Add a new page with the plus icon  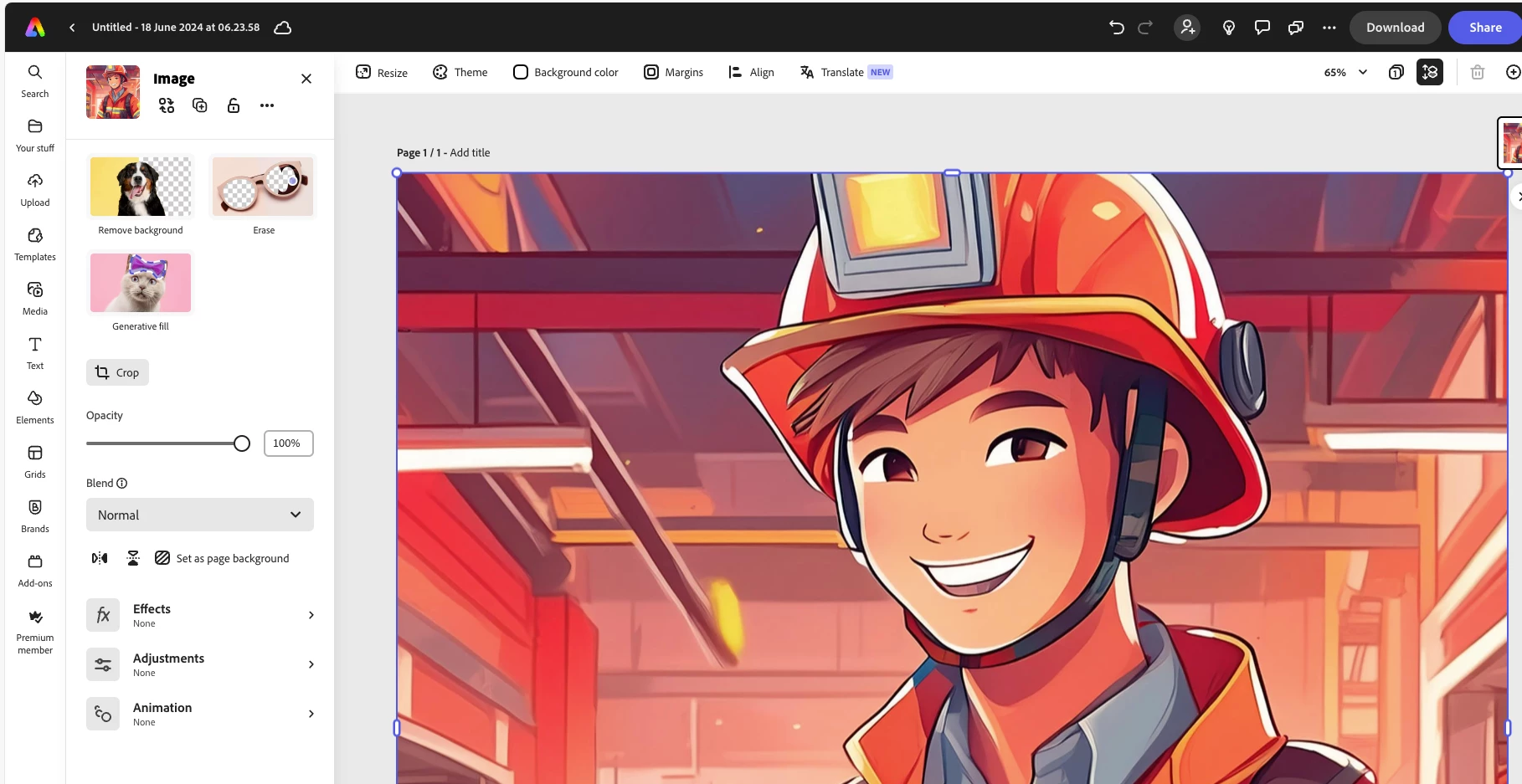point(1513,72)
